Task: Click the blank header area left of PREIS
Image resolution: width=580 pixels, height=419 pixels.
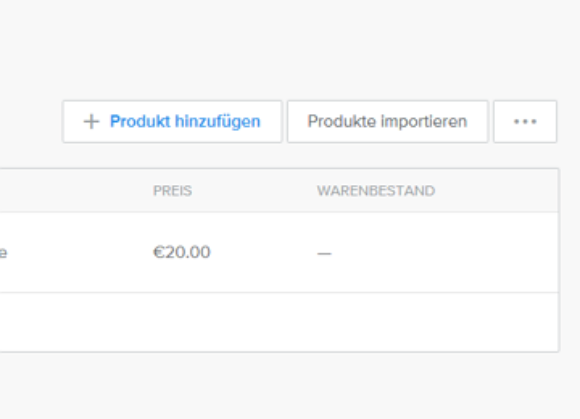Action: click(76, 191)
